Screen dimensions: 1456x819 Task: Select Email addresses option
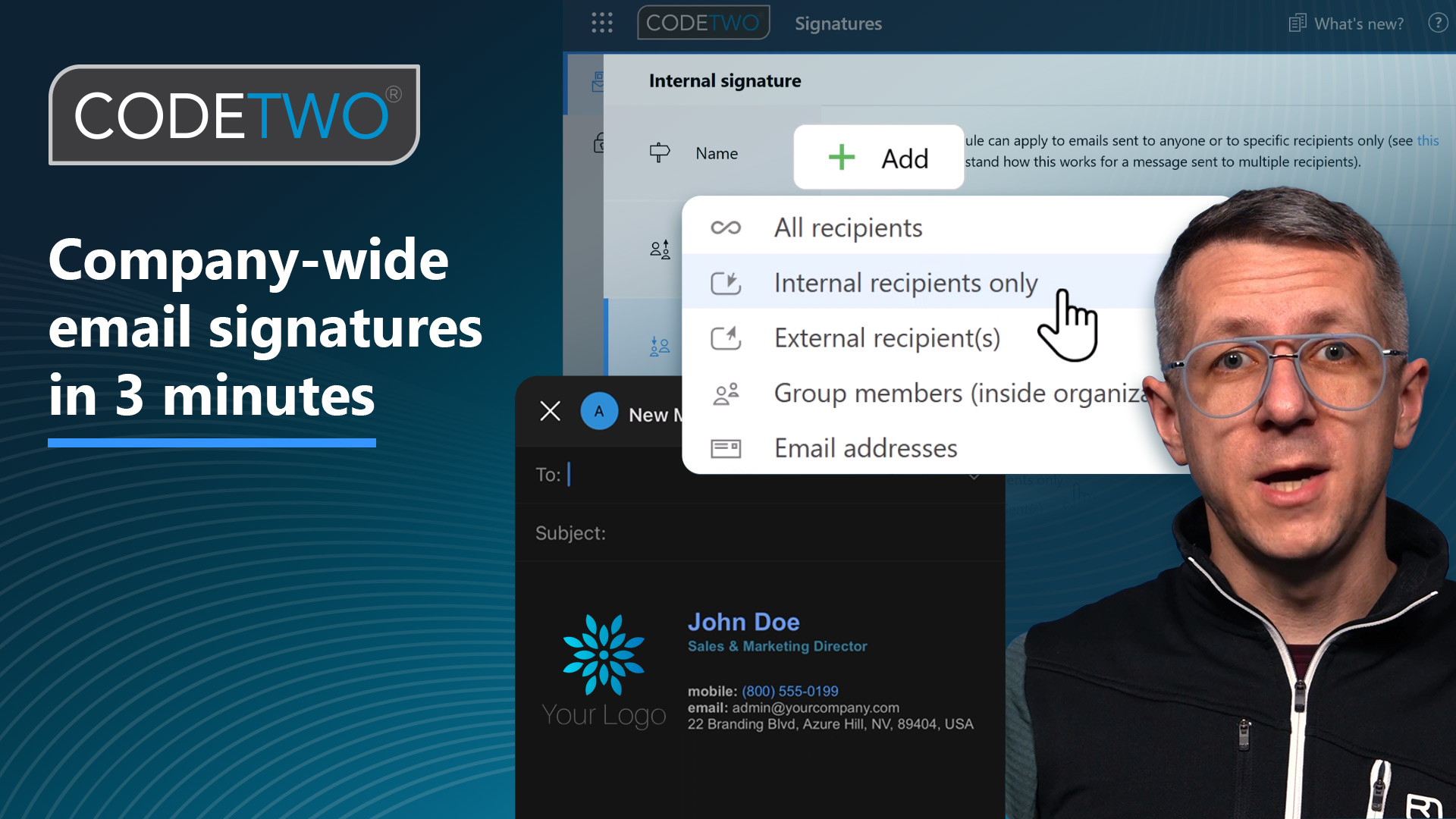929,448
